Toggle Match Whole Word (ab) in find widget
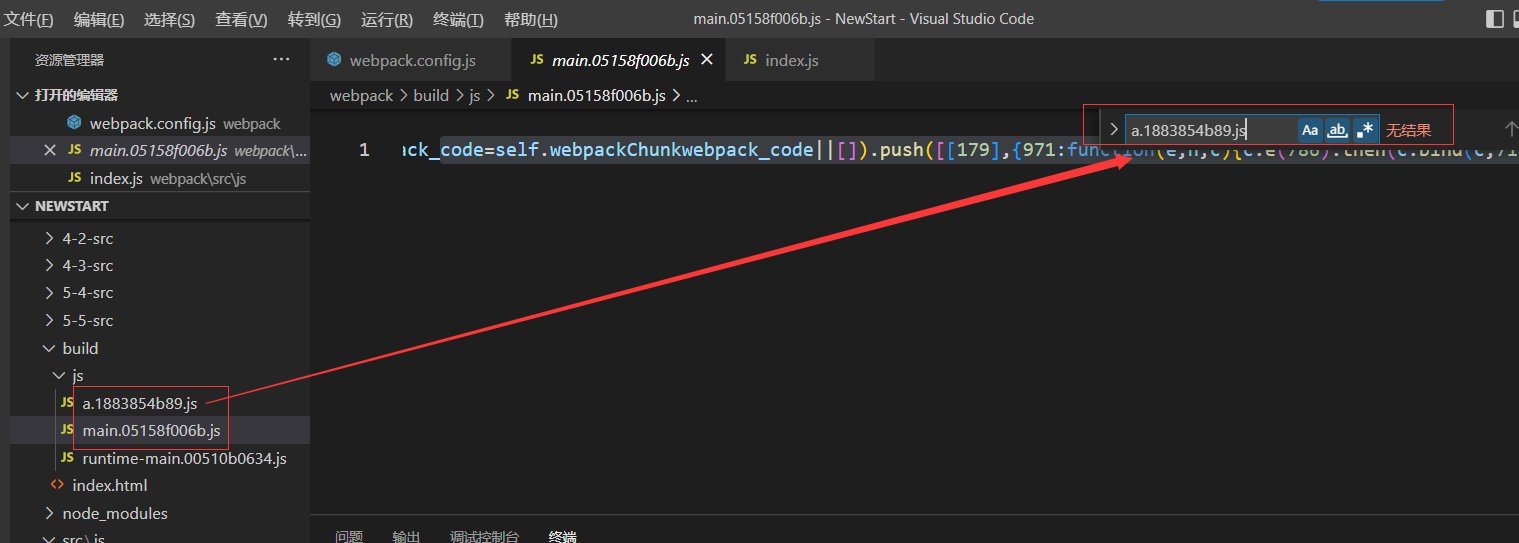The height and width of the screenshot is (543, 1519). pos(1337,130)
